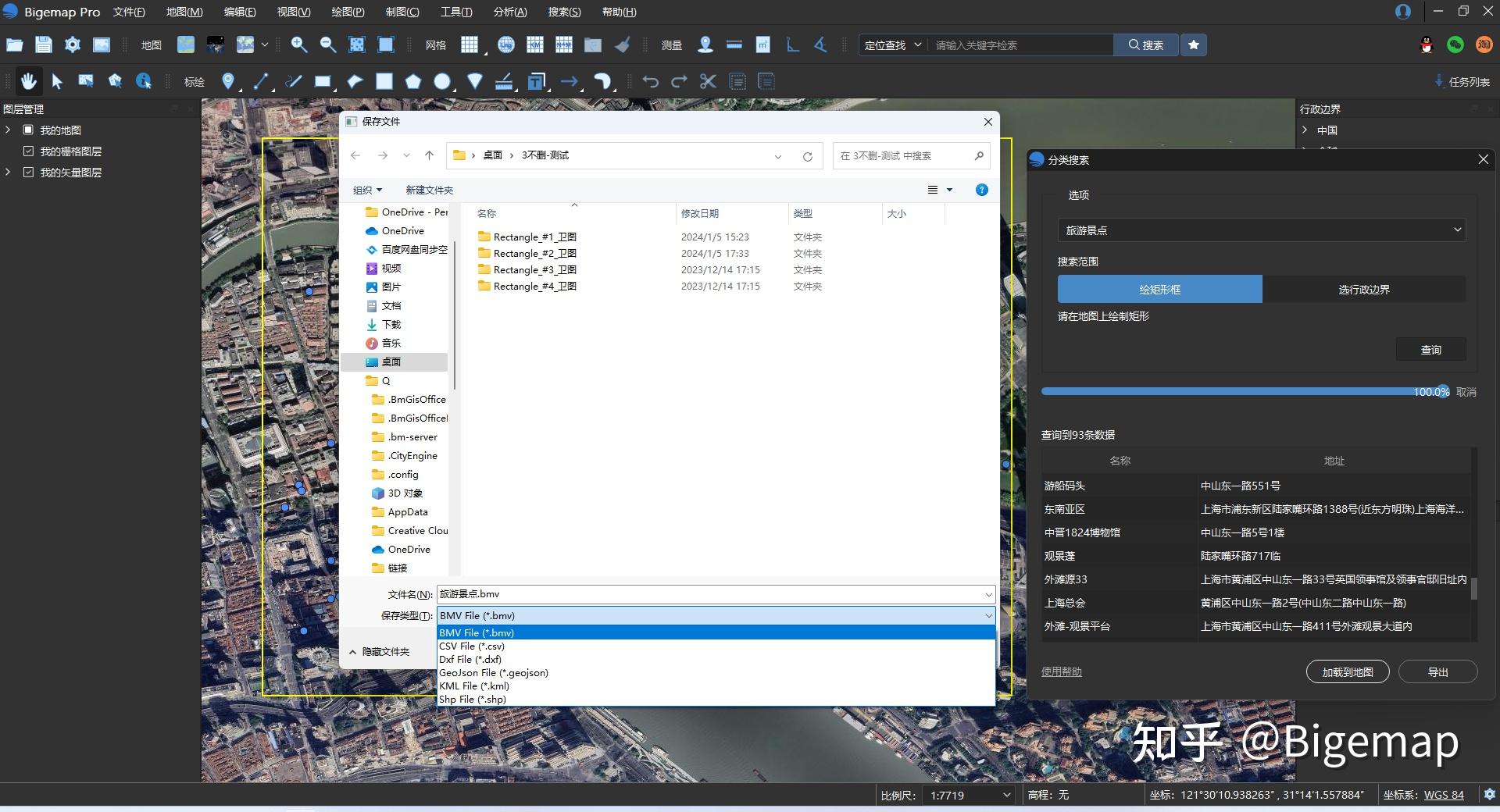Expand the 中国 administrative boundary node
This screenshot has height=812, width=1500.
(x=1305, y=130)
